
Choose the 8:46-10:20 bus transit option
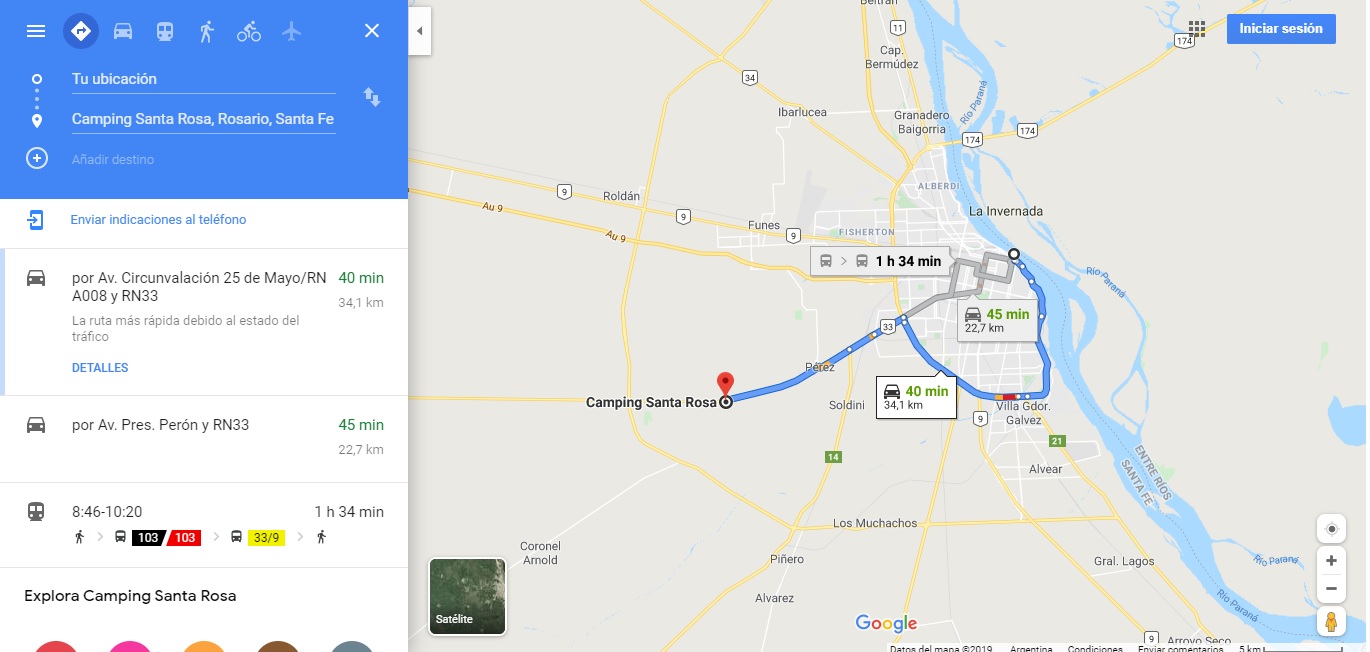pyautogui.click(x=204, y=525)
